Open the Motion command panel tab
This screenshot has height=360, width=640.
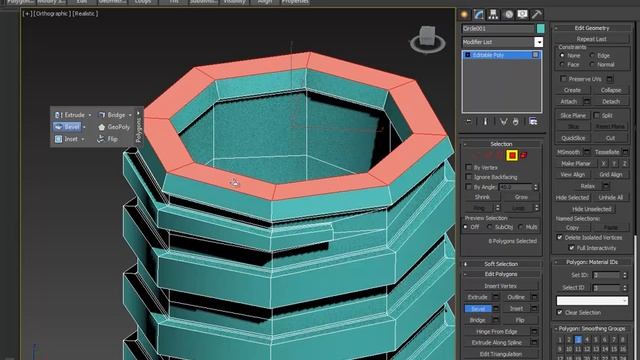click(508, 15)
